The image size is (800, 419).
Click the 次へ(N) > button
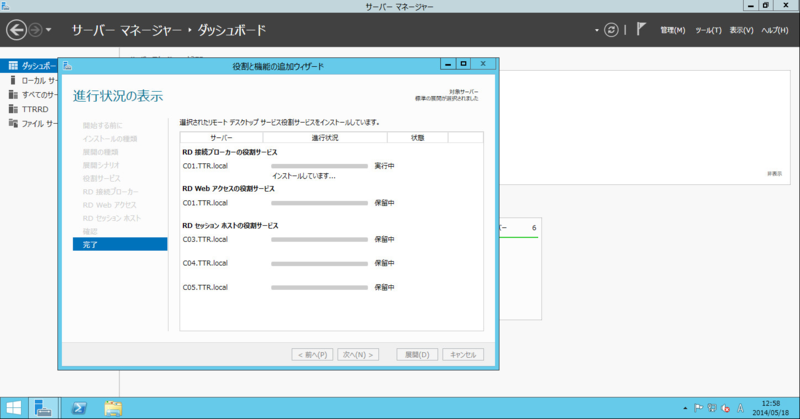(358, 355)
